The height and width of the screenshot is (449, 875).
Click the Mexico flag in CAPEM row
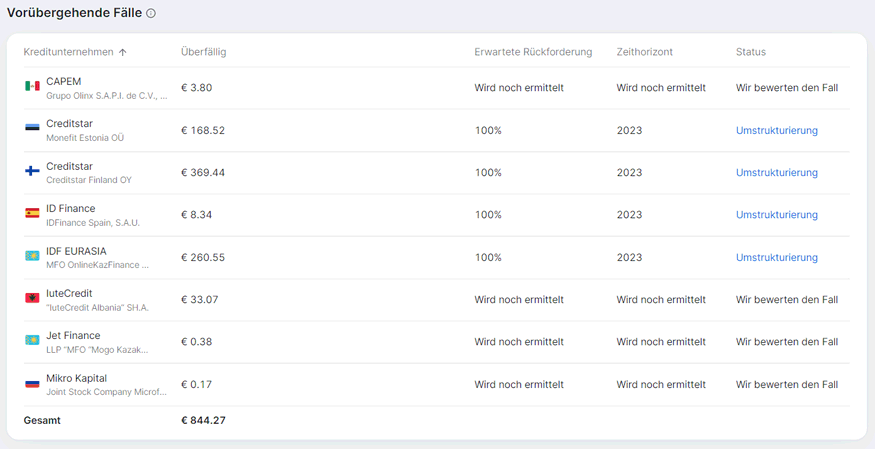32,86
